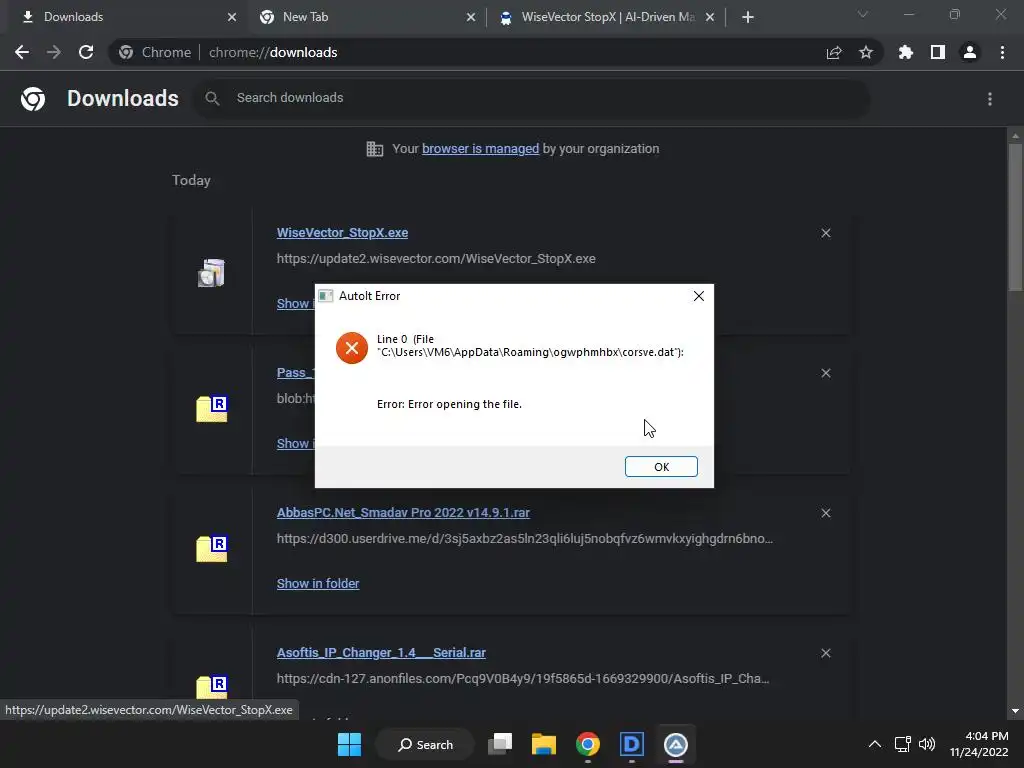The width and height of the screenshot is (1024, 768).
Task: Remove the Pass_ download entry
Action: (825, 373)
